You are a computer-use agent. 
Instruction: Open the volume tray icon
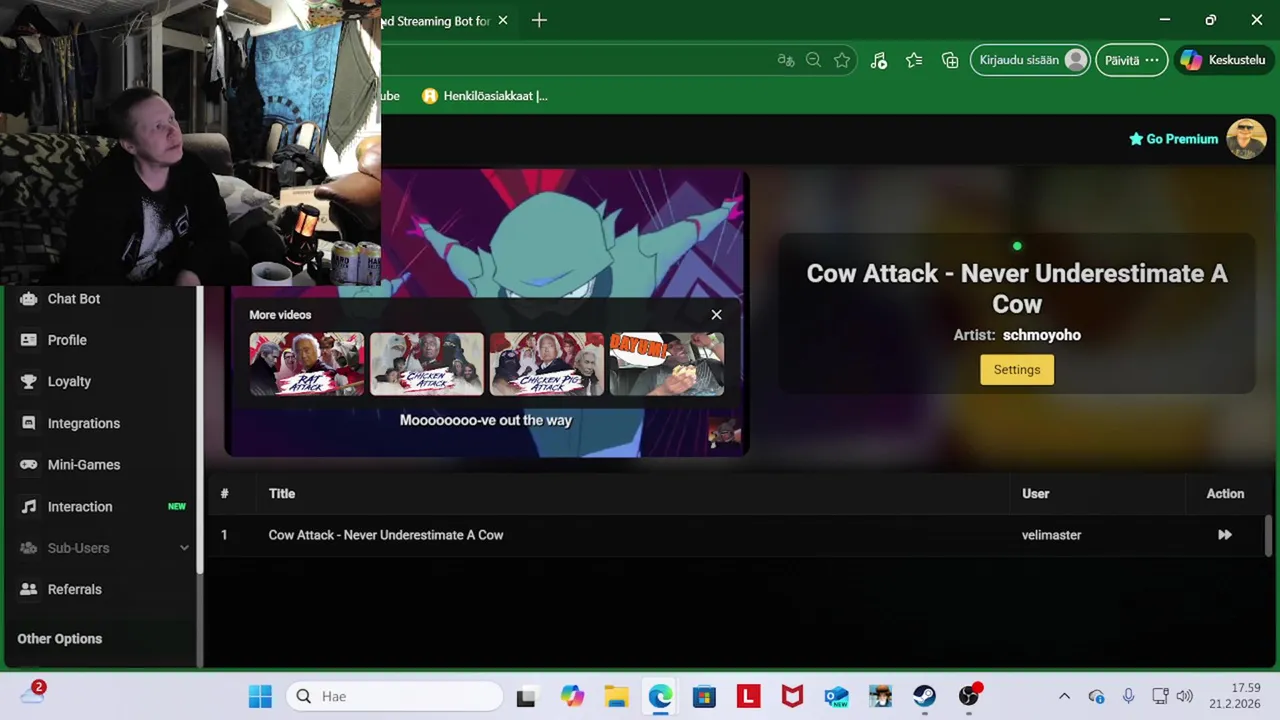click(1184, 696)
